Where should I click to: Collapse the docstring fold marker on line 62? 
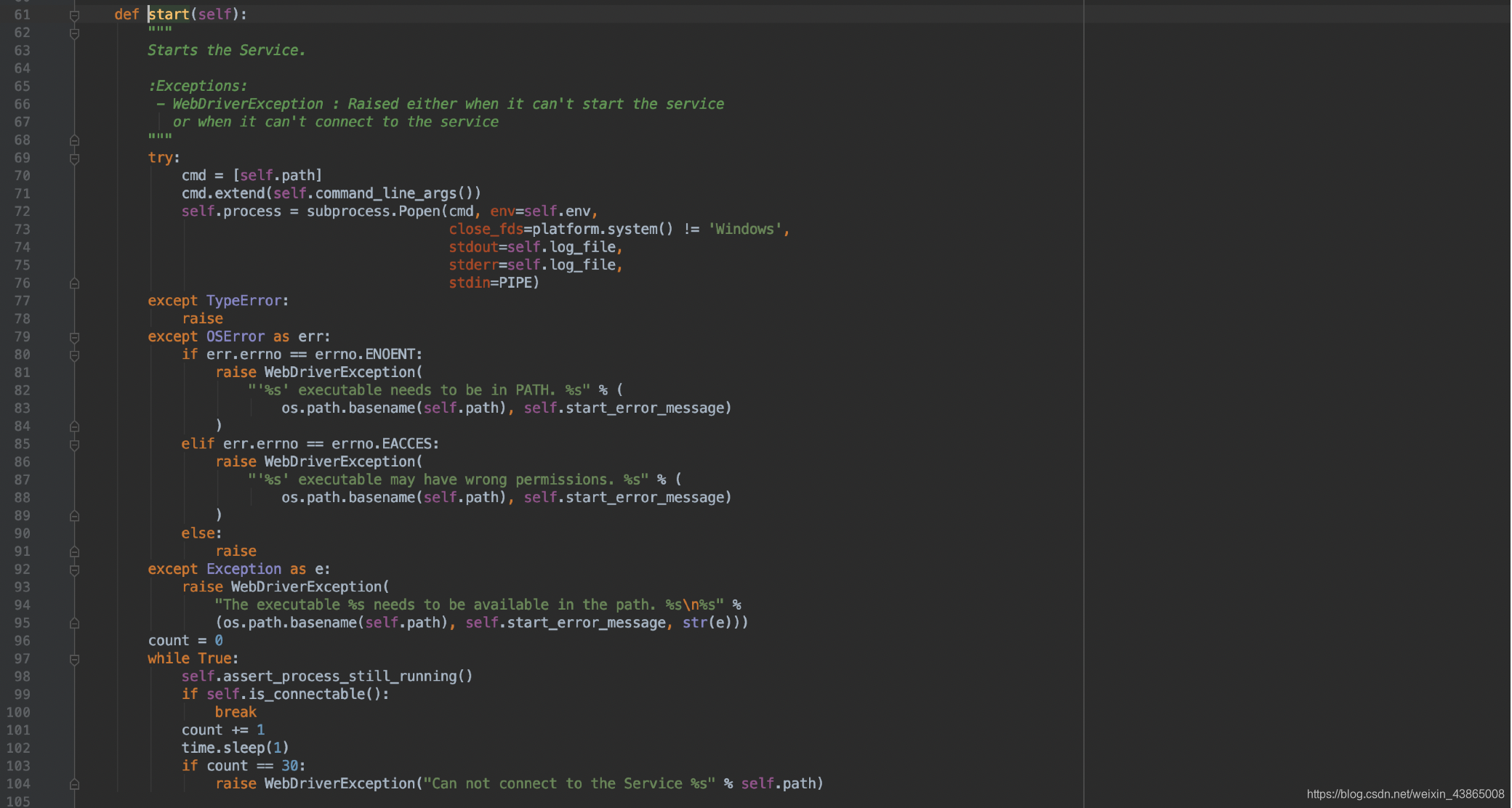74,33
